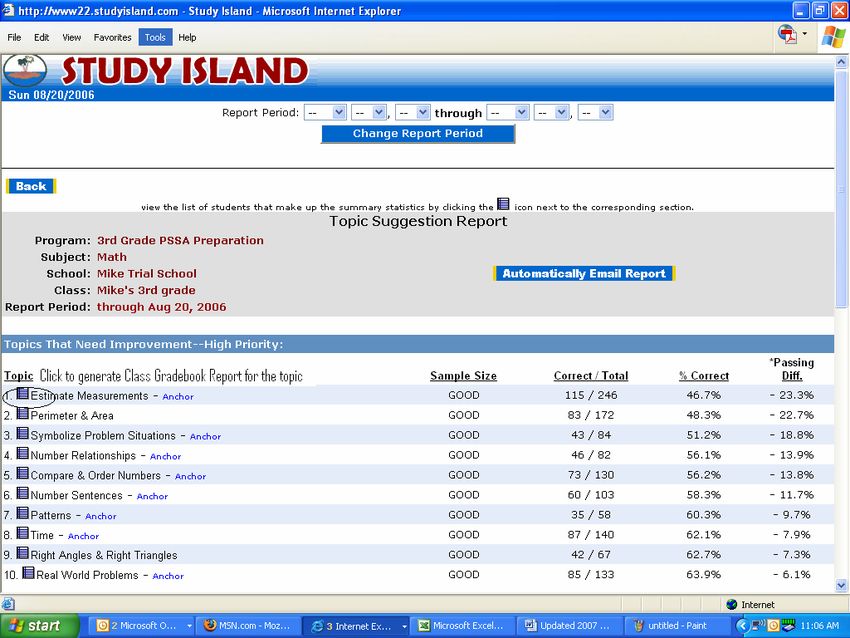The width and height of the screenshot is (850, 638).
Task: Open the View menu
Action: pyautogui.click(x=72, y=37)
